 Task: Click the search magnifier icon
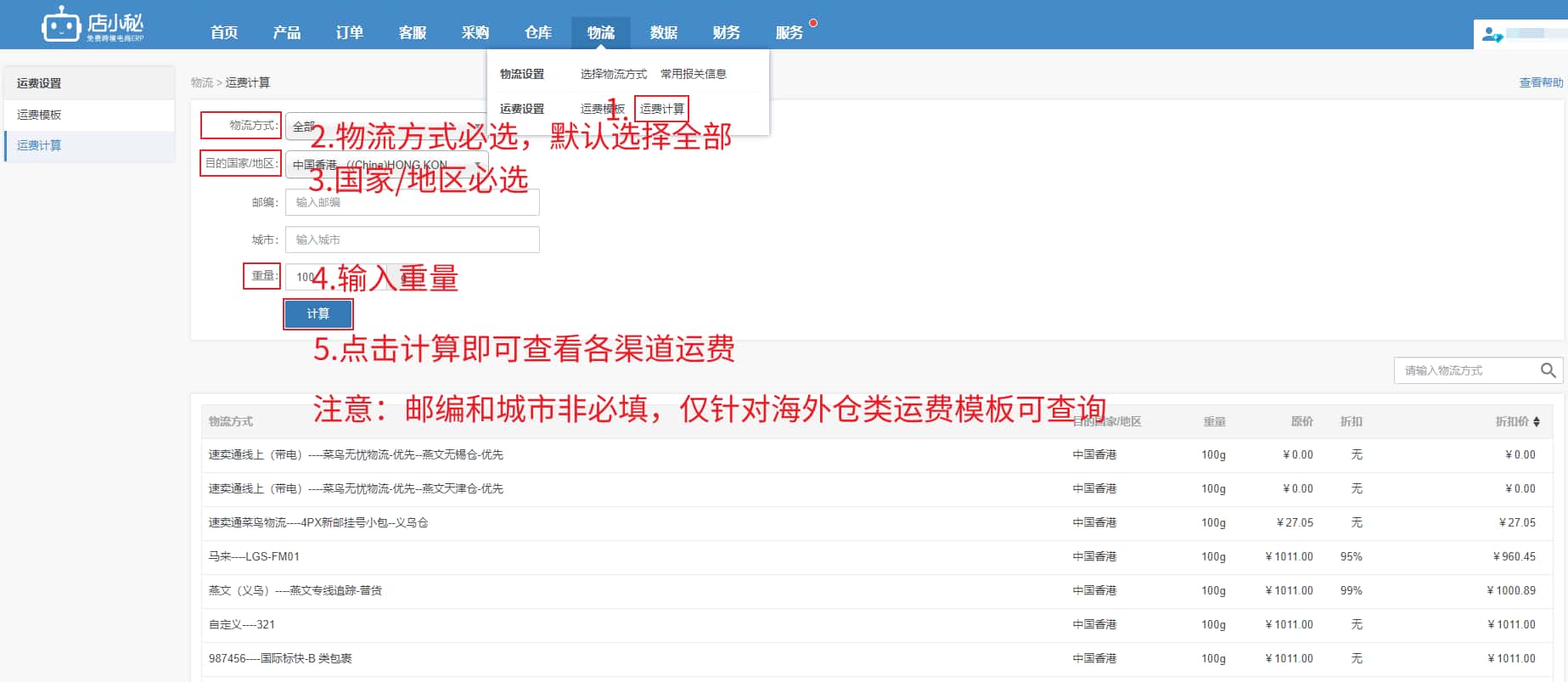pyautogui.click(x=1548, y=370)
